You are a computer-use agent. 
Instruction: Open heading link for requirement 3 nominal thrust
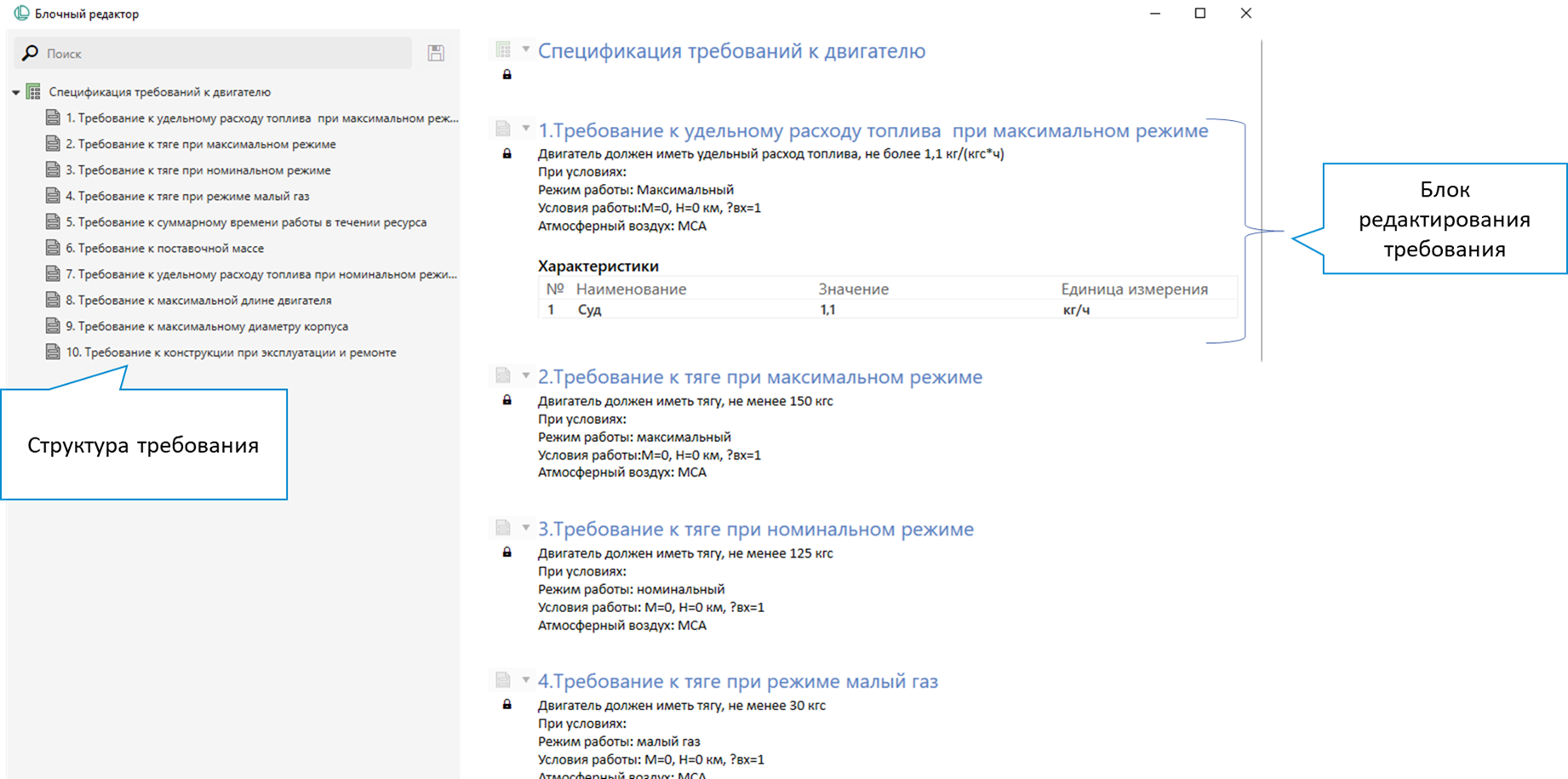(x=755, y=529)
